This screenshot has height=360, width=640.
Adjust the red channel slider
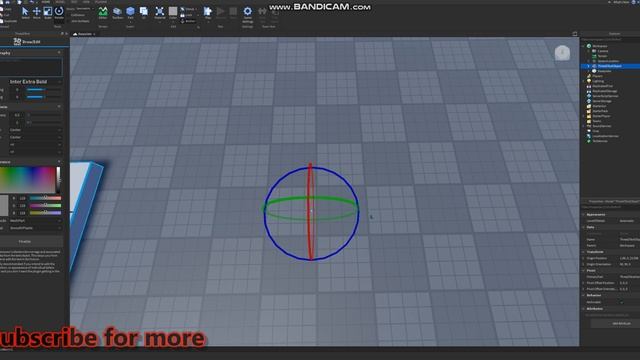tap(45, 198)
